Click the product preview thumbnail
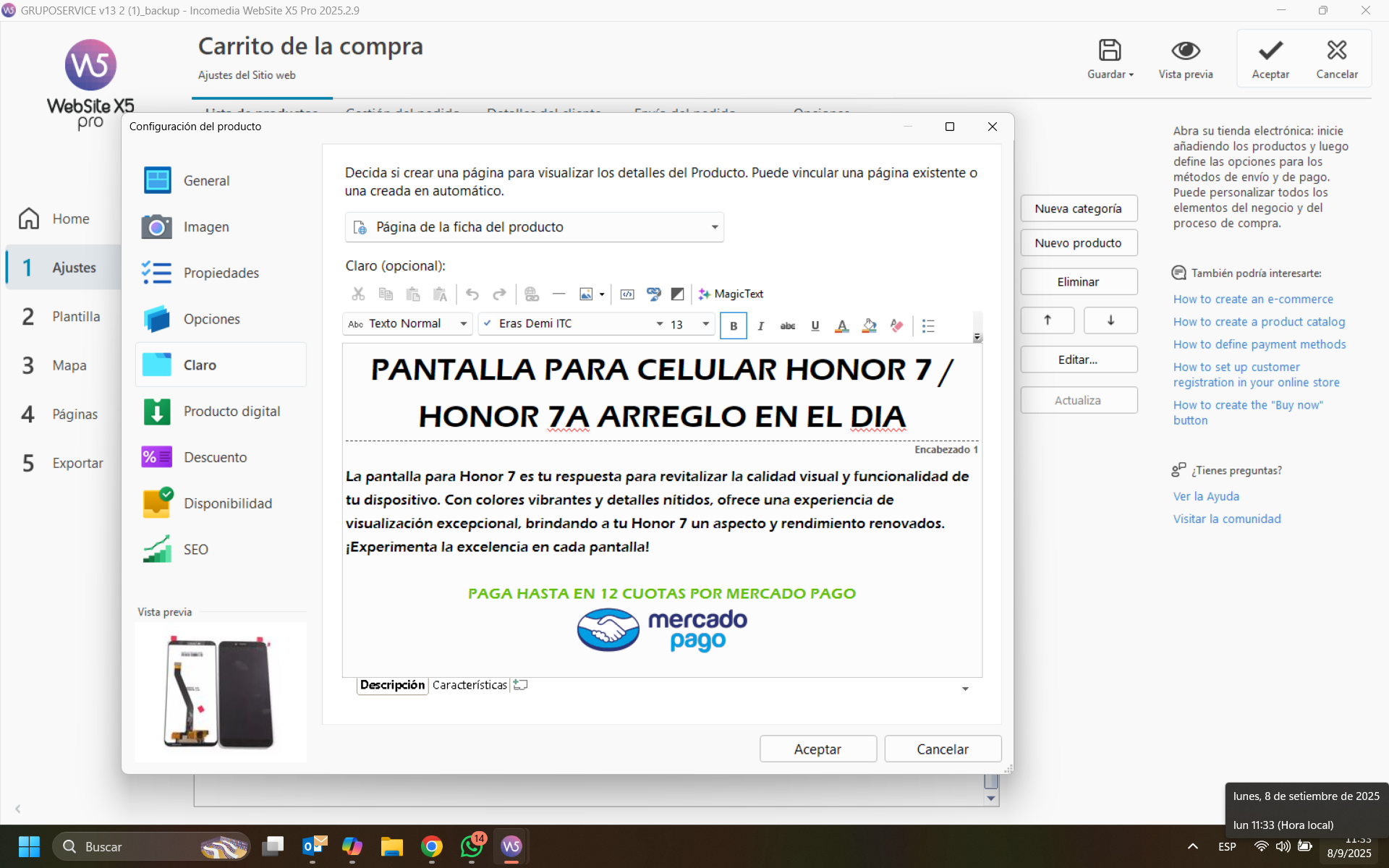Screen dimensions: 1389x868 click(x=221, y=692)
